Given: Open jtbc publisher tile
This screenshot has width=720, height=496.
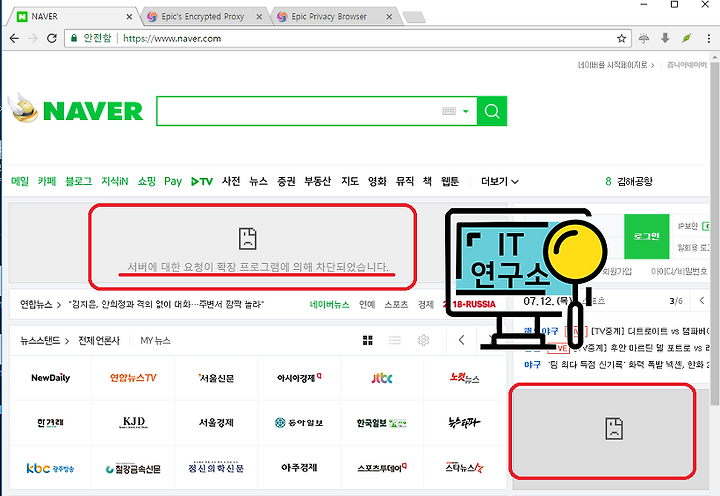Looking at the screenshot, I should 382,378.
